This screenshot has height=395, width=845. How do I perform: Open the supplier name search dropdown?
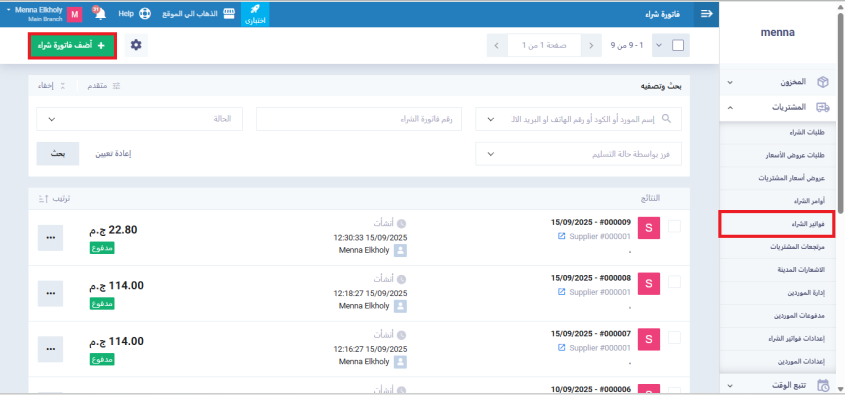click(490, 119)
